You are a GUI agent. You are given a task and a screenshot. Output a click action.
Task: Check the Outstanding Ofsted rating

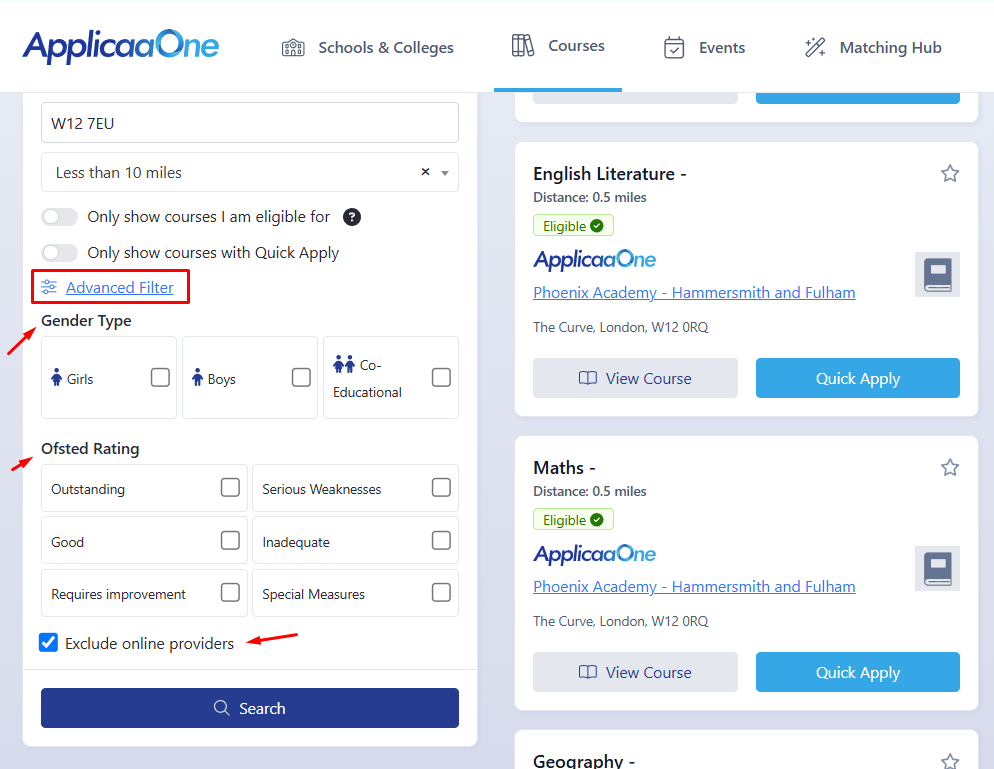click(230, 488)
